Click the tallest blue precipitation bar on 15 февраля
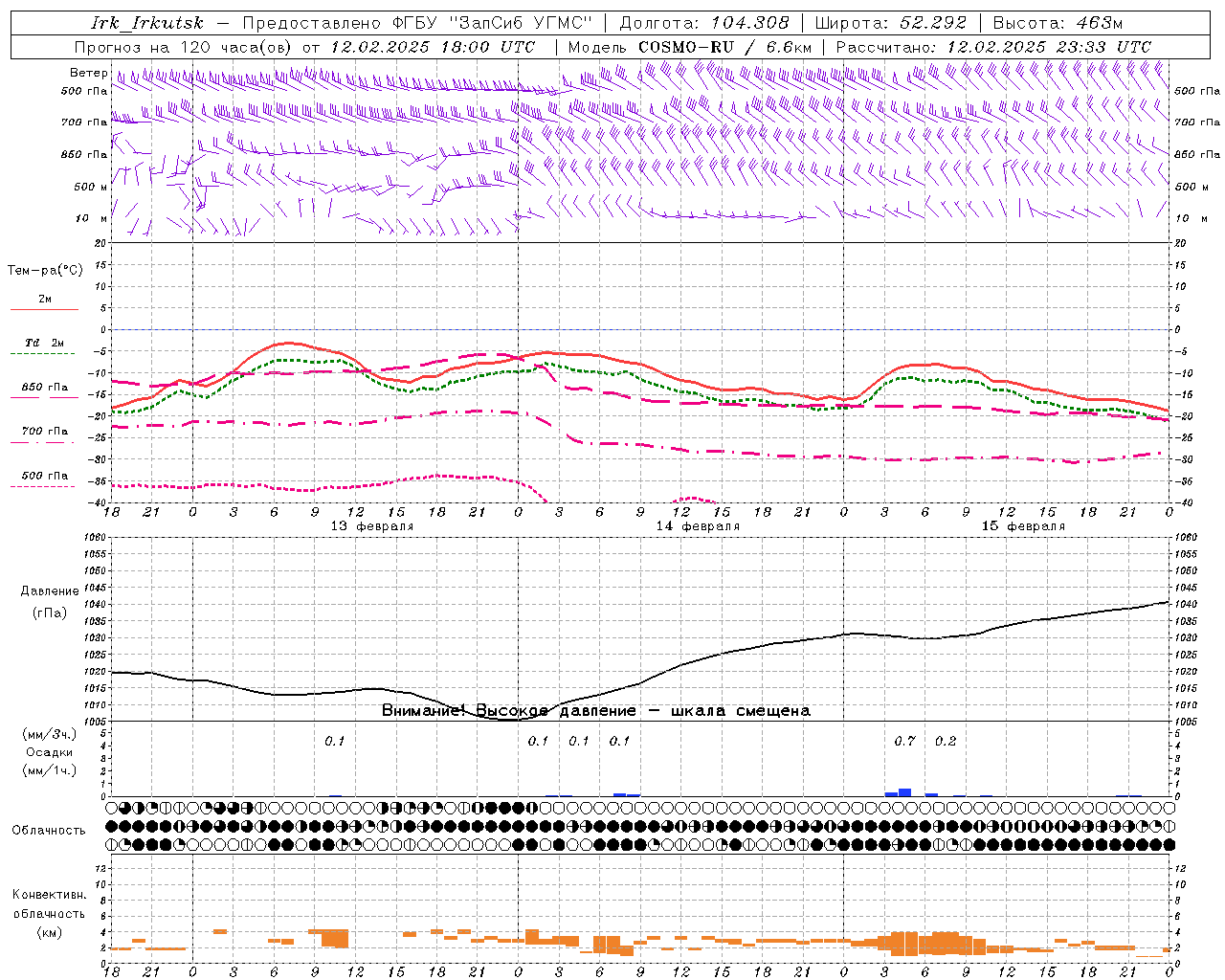This screenshot has height=980, width=1225. [904, 792]
